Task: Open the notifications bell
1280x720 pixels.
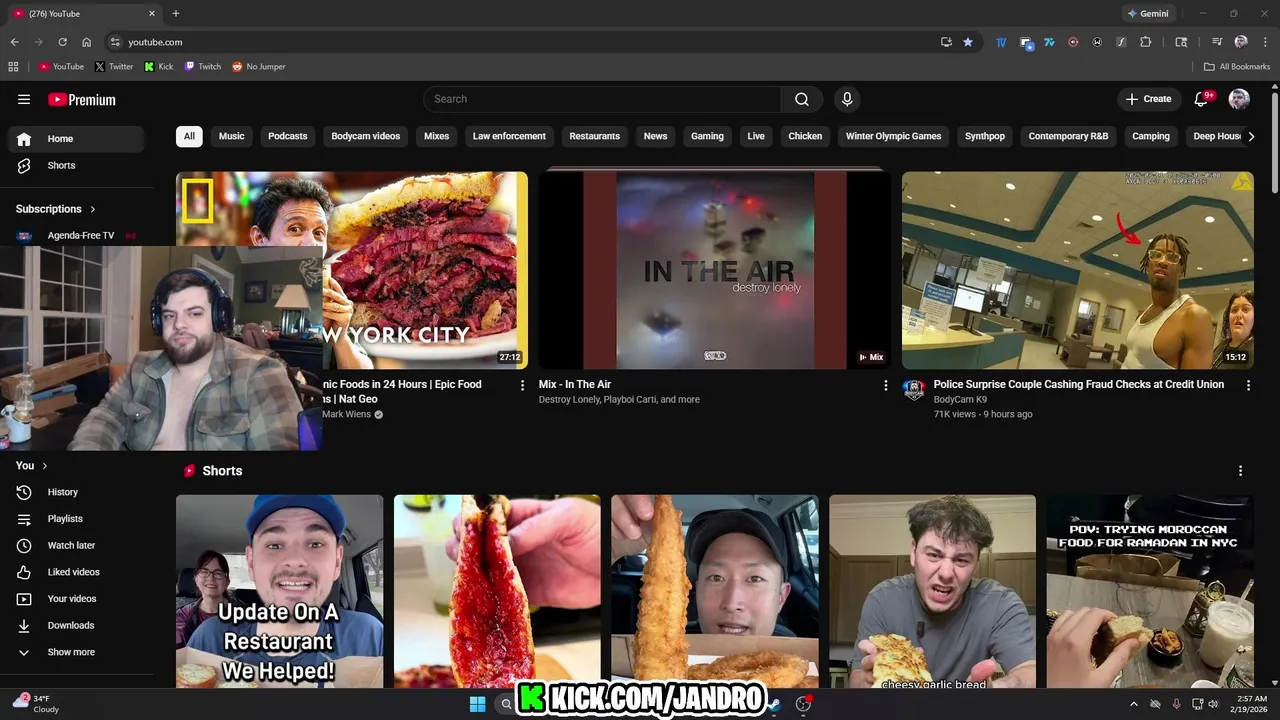Action: point(1202,99)
